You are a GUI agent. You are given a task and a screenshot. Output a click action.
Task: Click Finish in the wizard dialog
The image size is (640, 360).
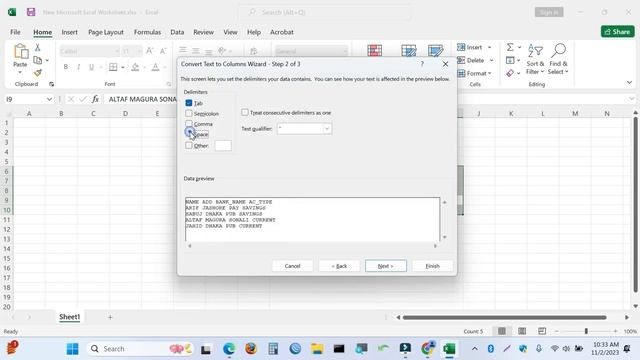[x=433, y=266]
